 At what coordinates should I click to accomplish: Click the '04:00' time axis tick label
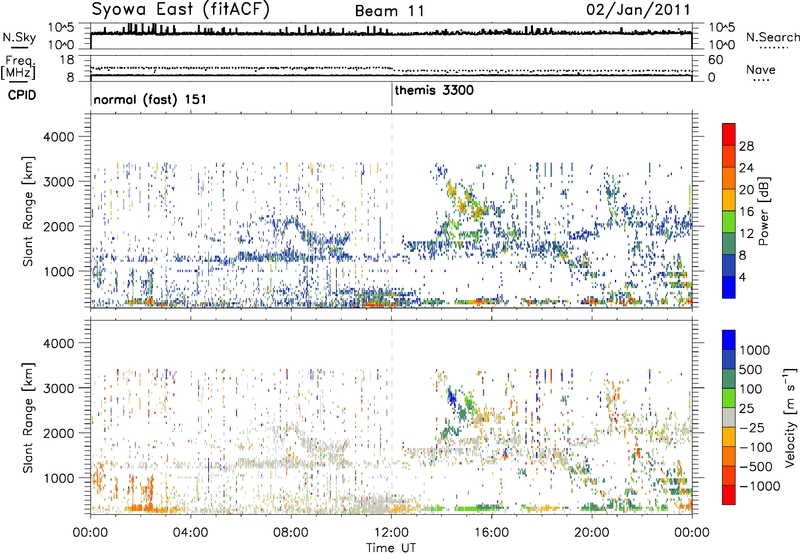pyautogui.click(x=191, y=533)
